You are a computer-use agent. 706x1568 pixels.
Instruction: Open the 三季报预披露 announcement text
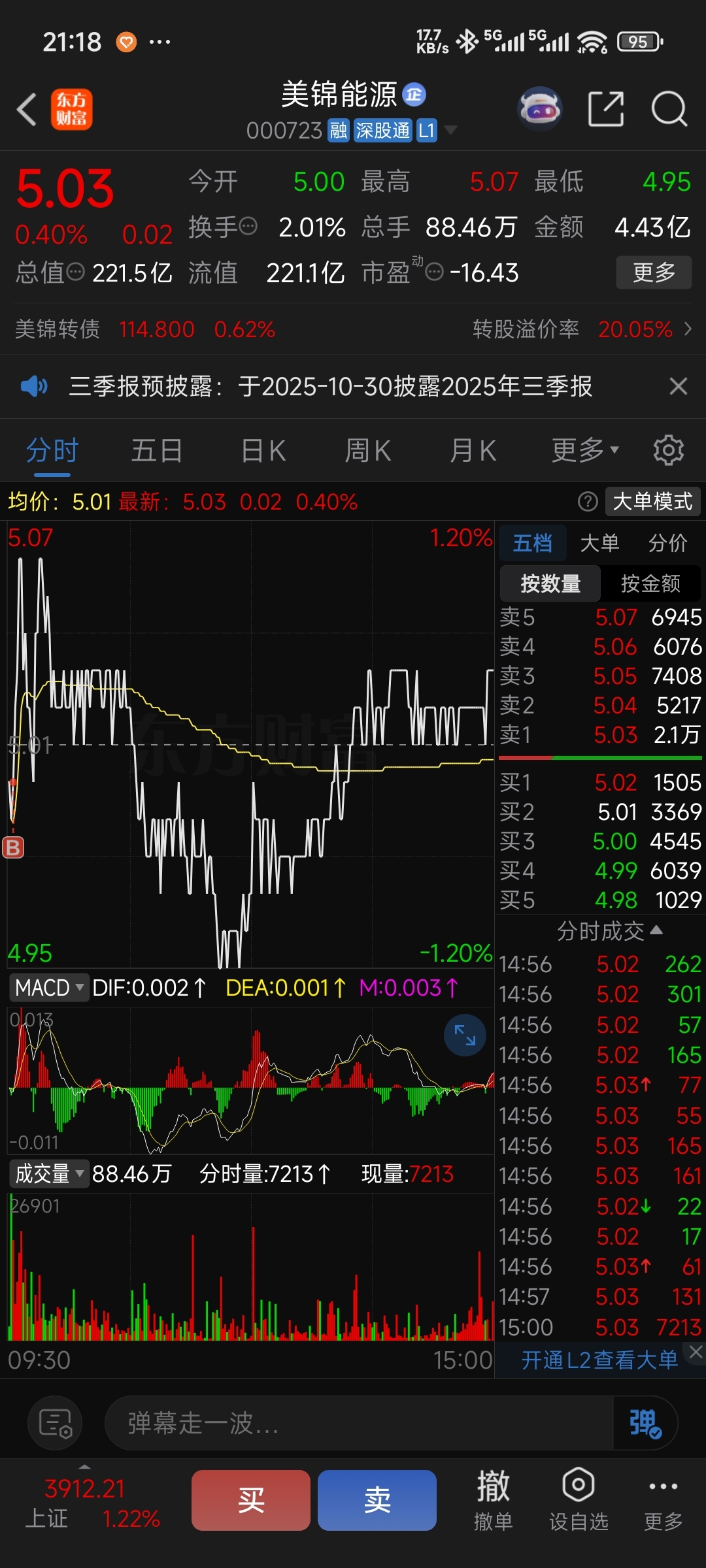click(331, 387)
